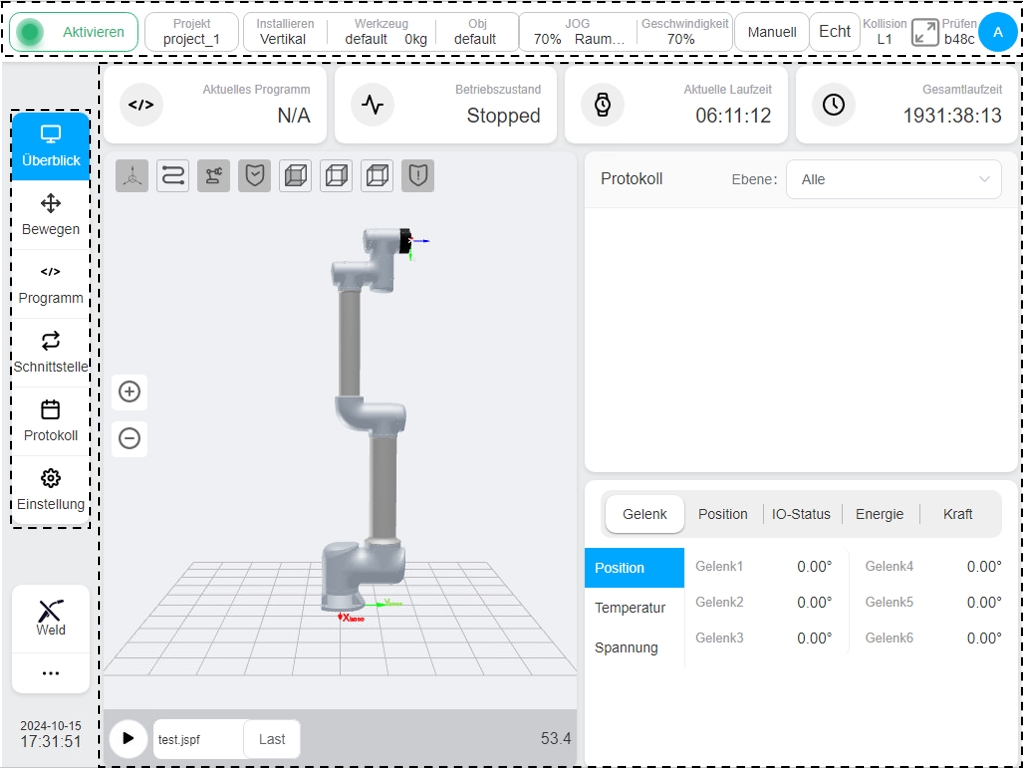Click the Aktivieren robot enable button
The width and height of the screenshot is (1023, 768).
click(x=74, y=32)
